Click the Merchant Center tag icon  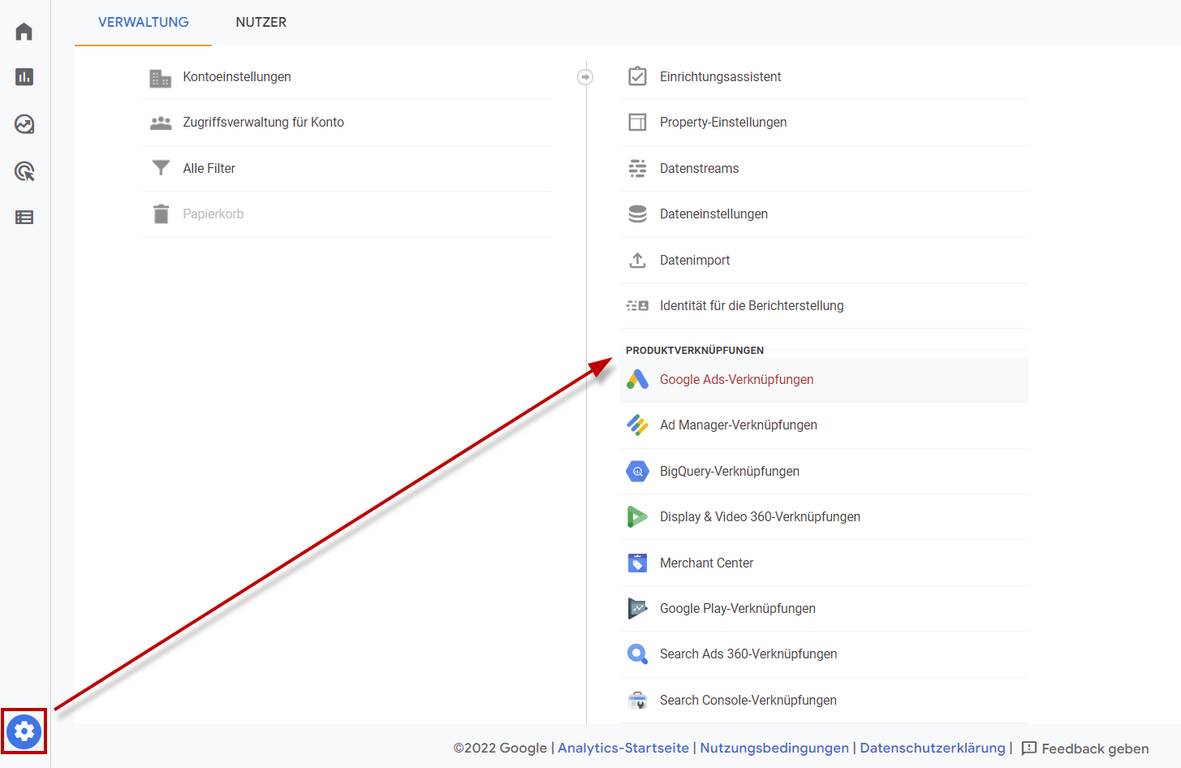(637, 562)
